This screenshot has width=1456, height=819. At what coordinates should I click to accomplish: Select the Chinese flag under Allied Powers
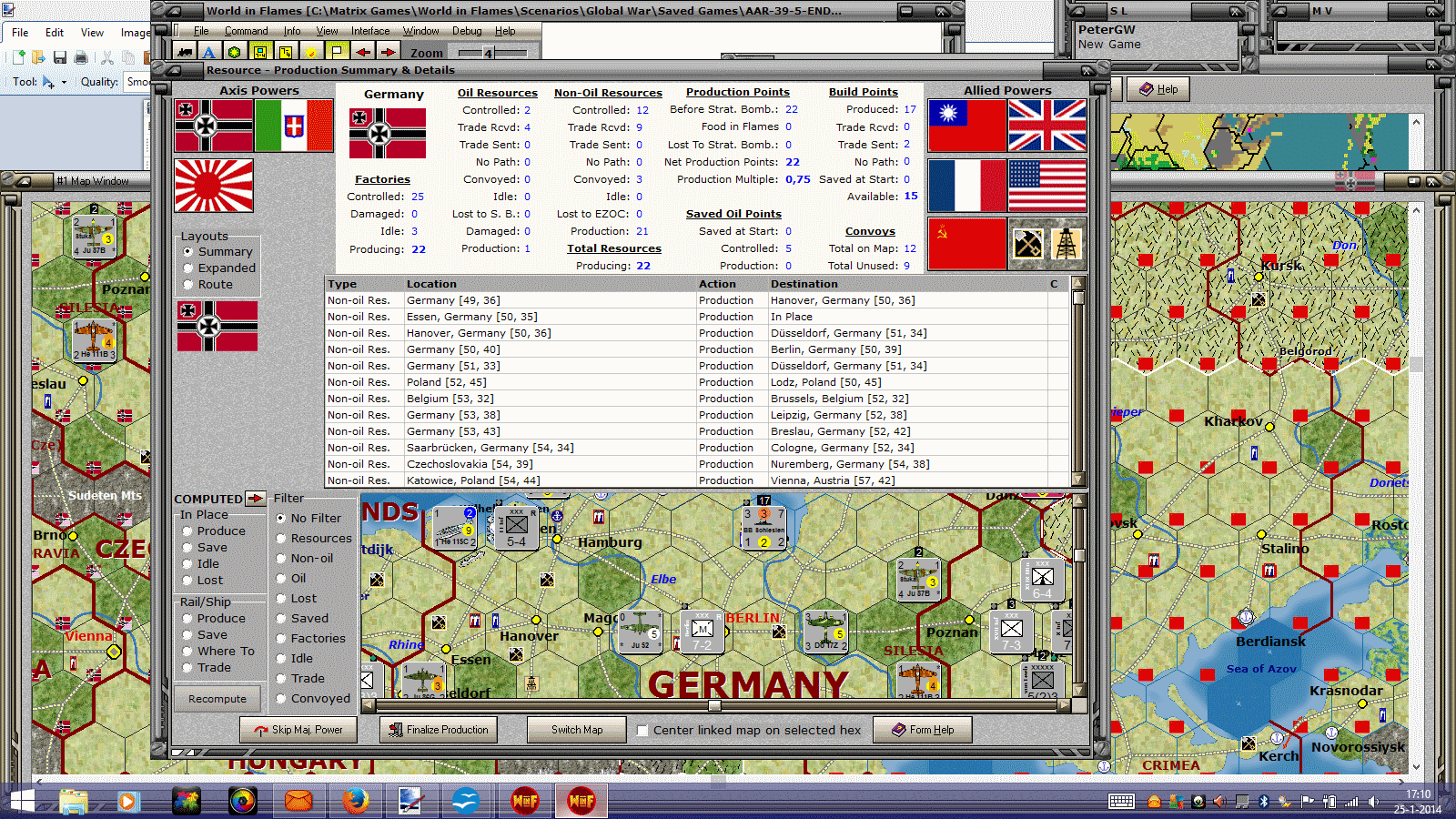967,126
